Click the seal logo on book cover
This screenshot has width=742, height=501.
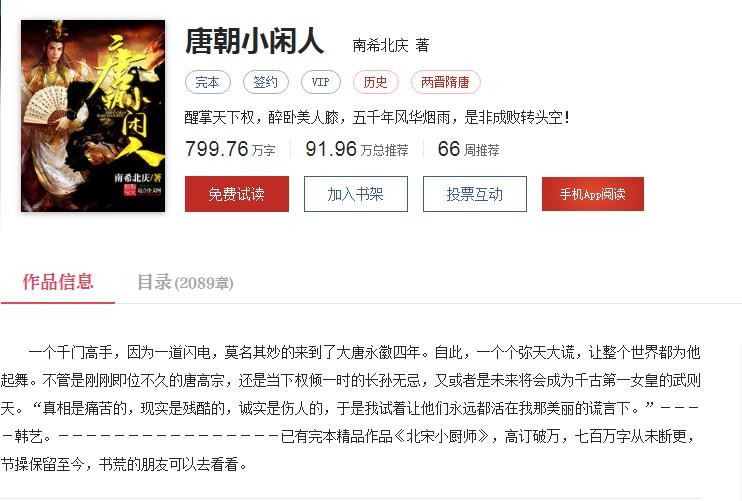(x=130, y=190)
